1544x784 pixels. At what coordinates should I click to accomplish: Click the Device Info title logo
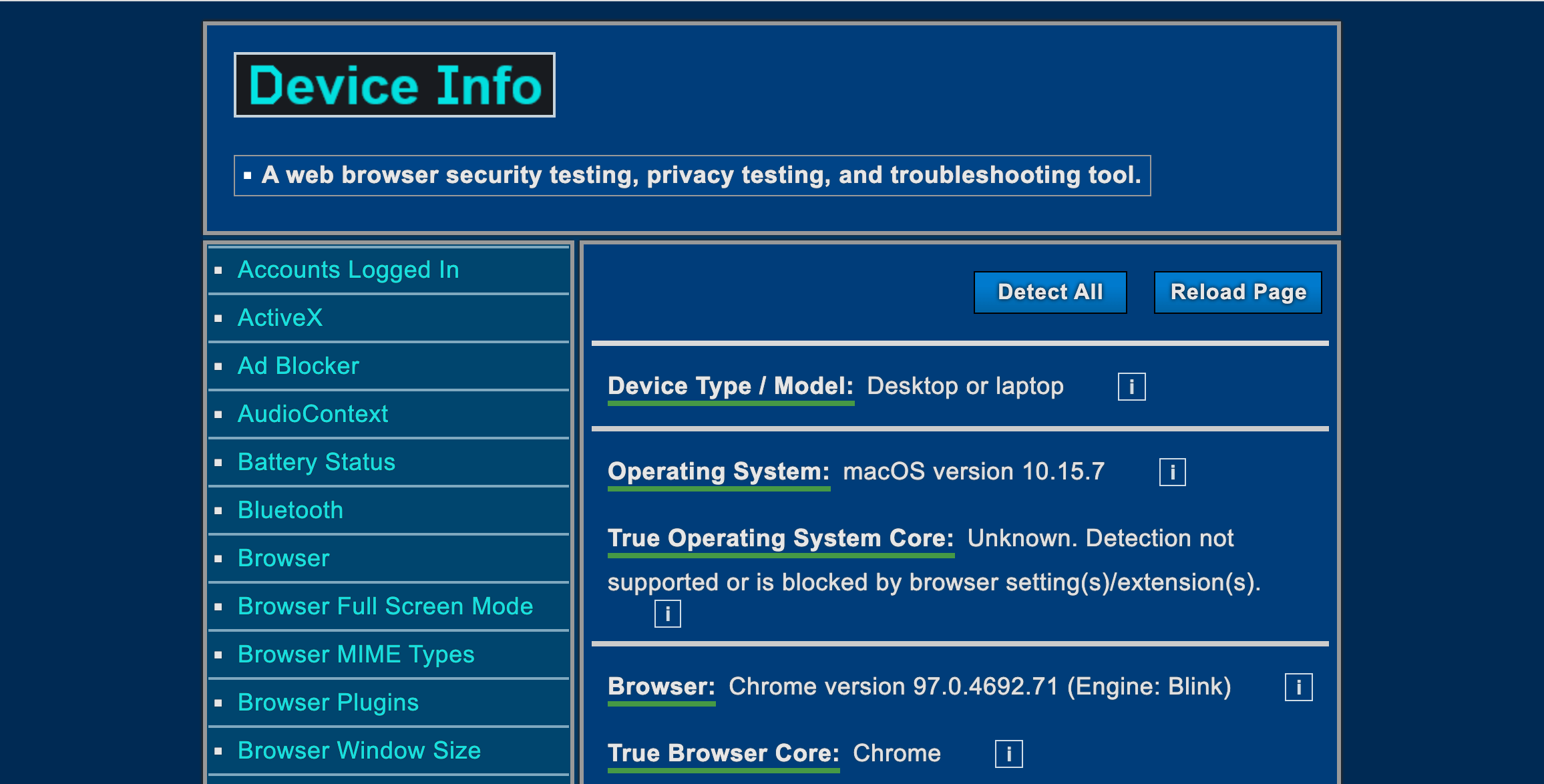[x=394, y=85]
